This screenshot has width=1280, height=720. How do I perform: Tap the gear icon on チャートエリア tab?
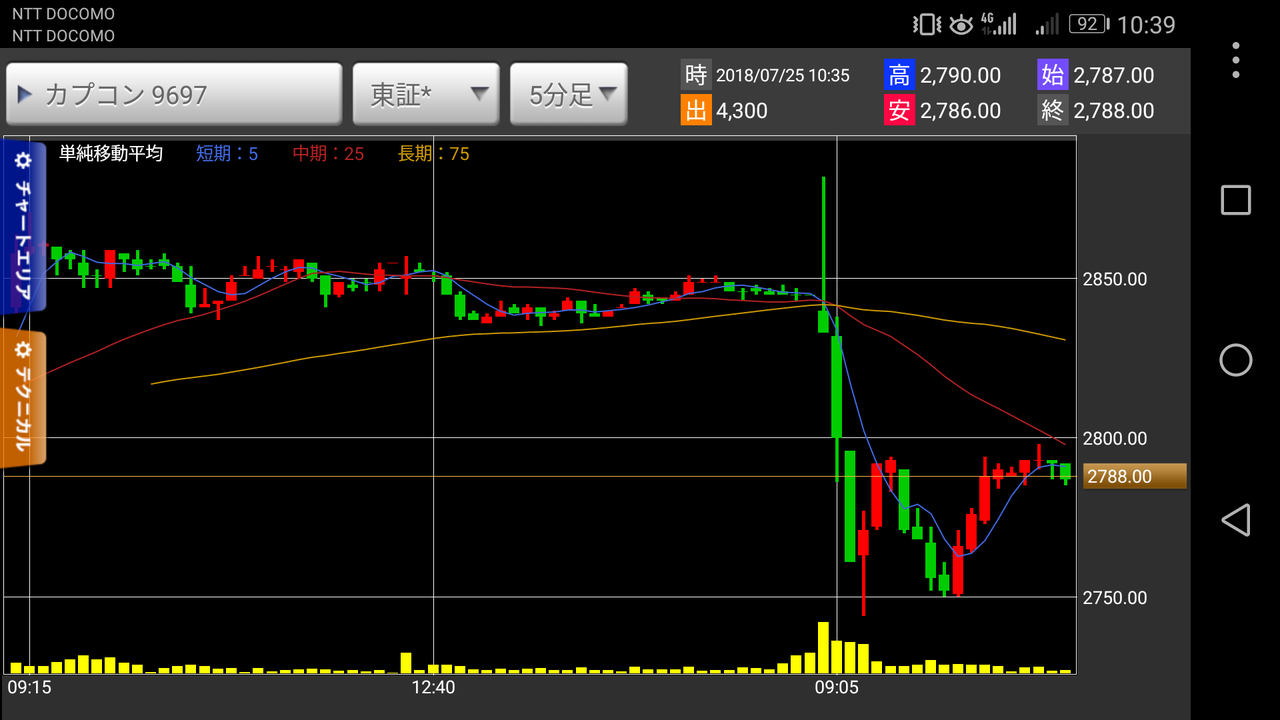pos(22,160)
